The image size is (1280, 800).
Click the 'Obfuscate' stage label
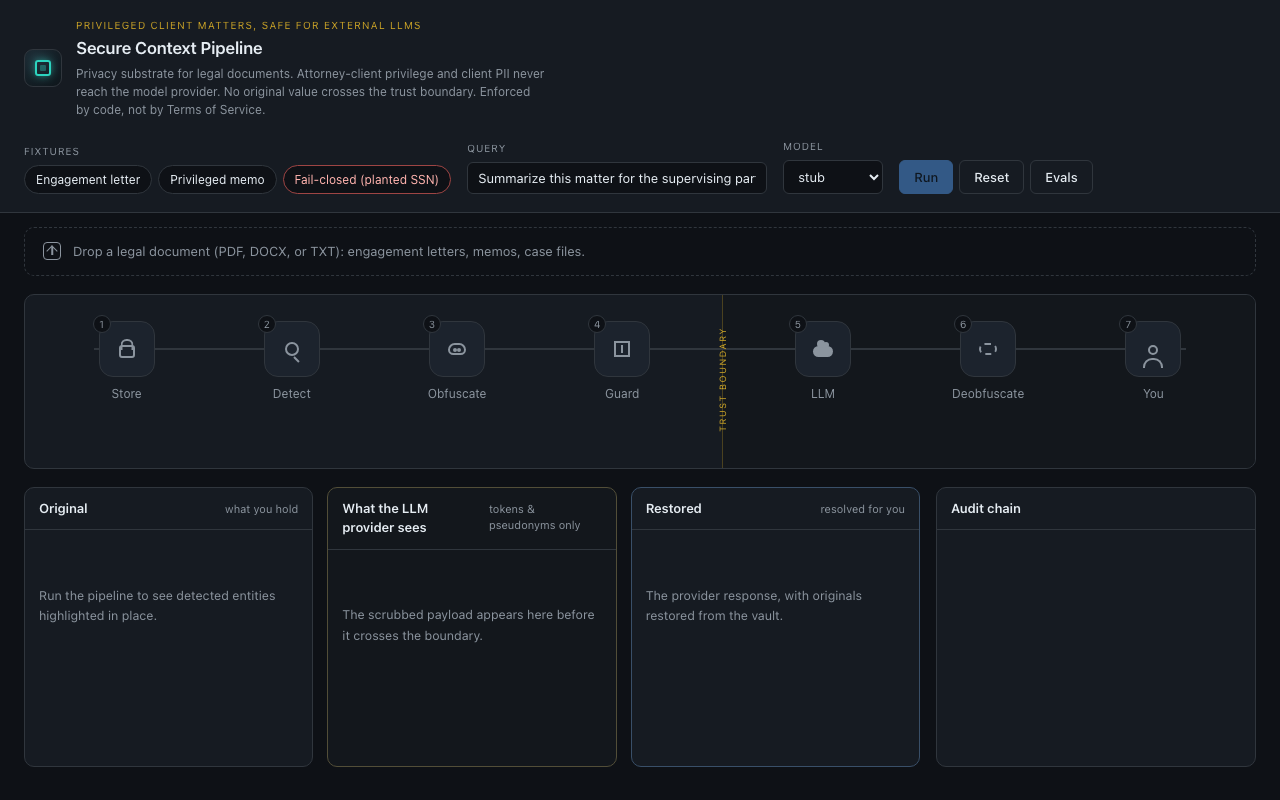[x=457, y=394]
